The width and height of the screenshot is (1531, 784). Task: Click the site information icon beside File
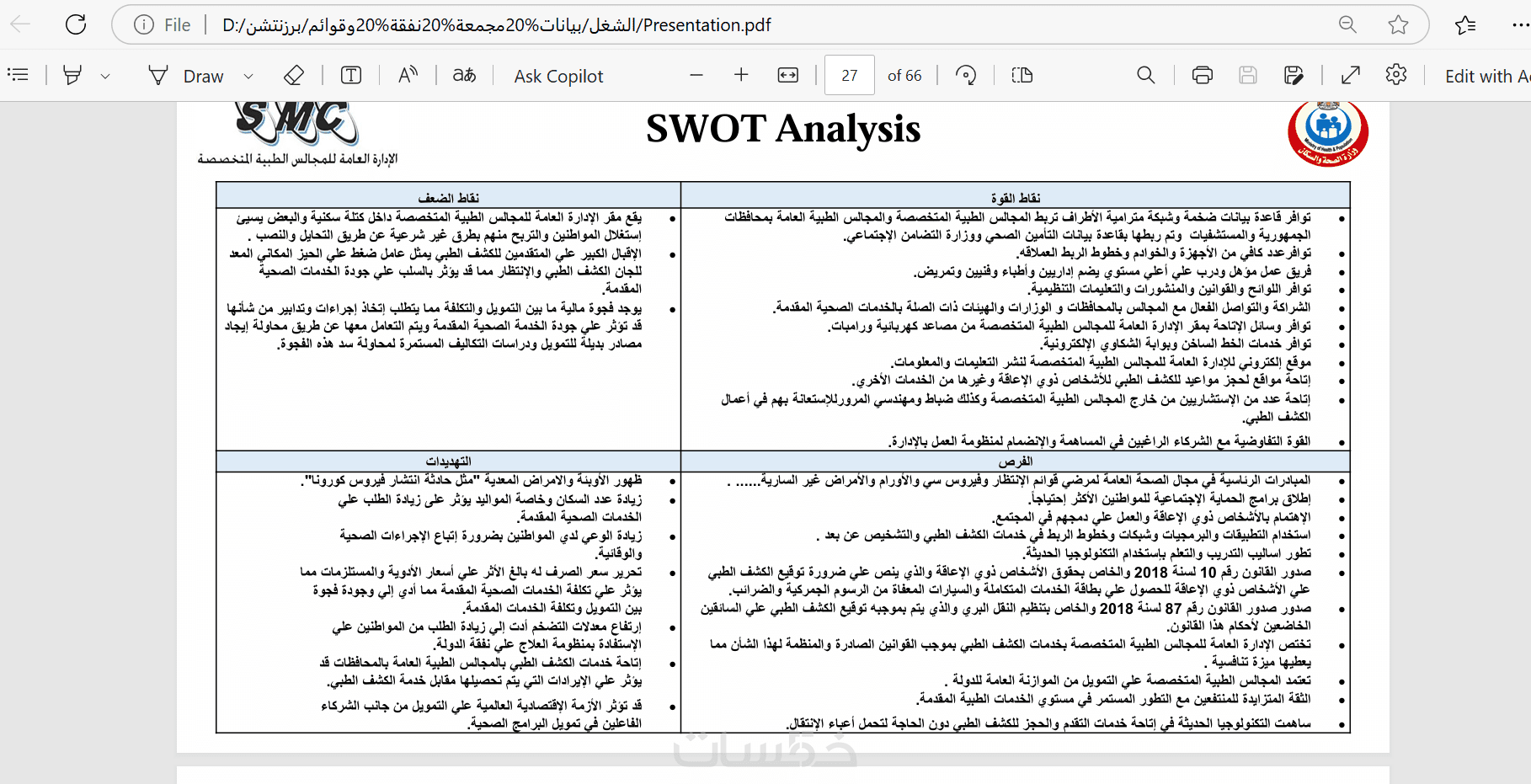pyautogui.click(x=144, y=25)
